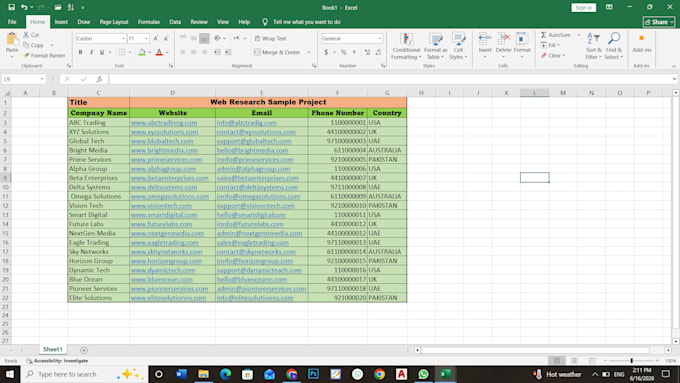Open Find & Select
680x383 pixels.
613,46
